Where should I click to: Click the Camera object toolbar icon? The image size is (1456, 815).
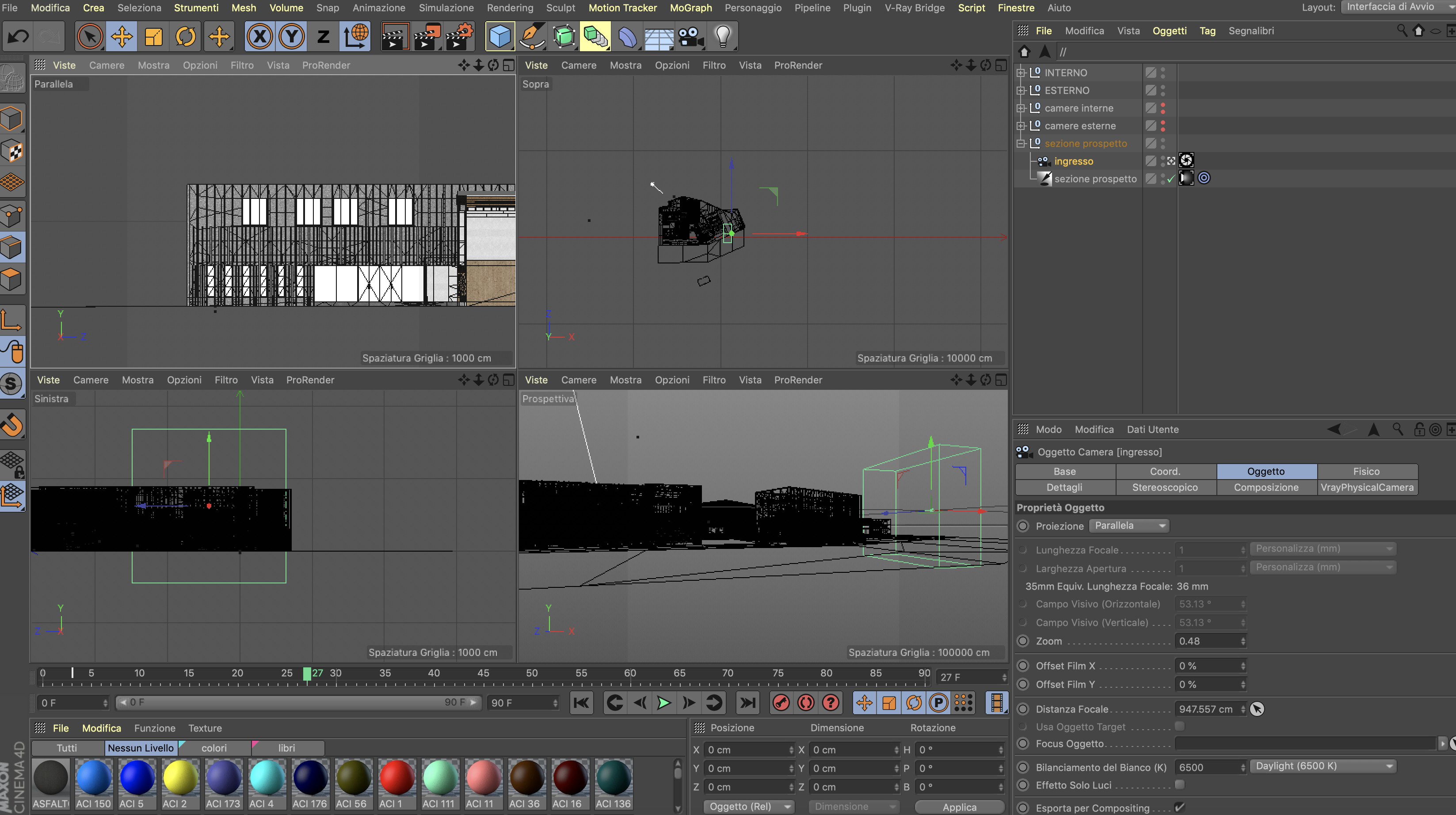point(691,37)
